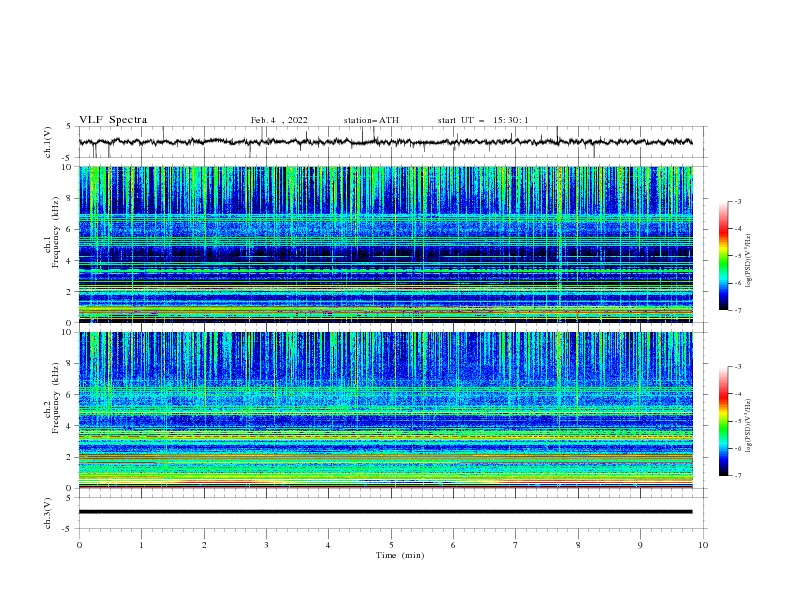Click the "ch.3(V)" axis label
This screenshot has width=792, height=612.
[48, 513]
